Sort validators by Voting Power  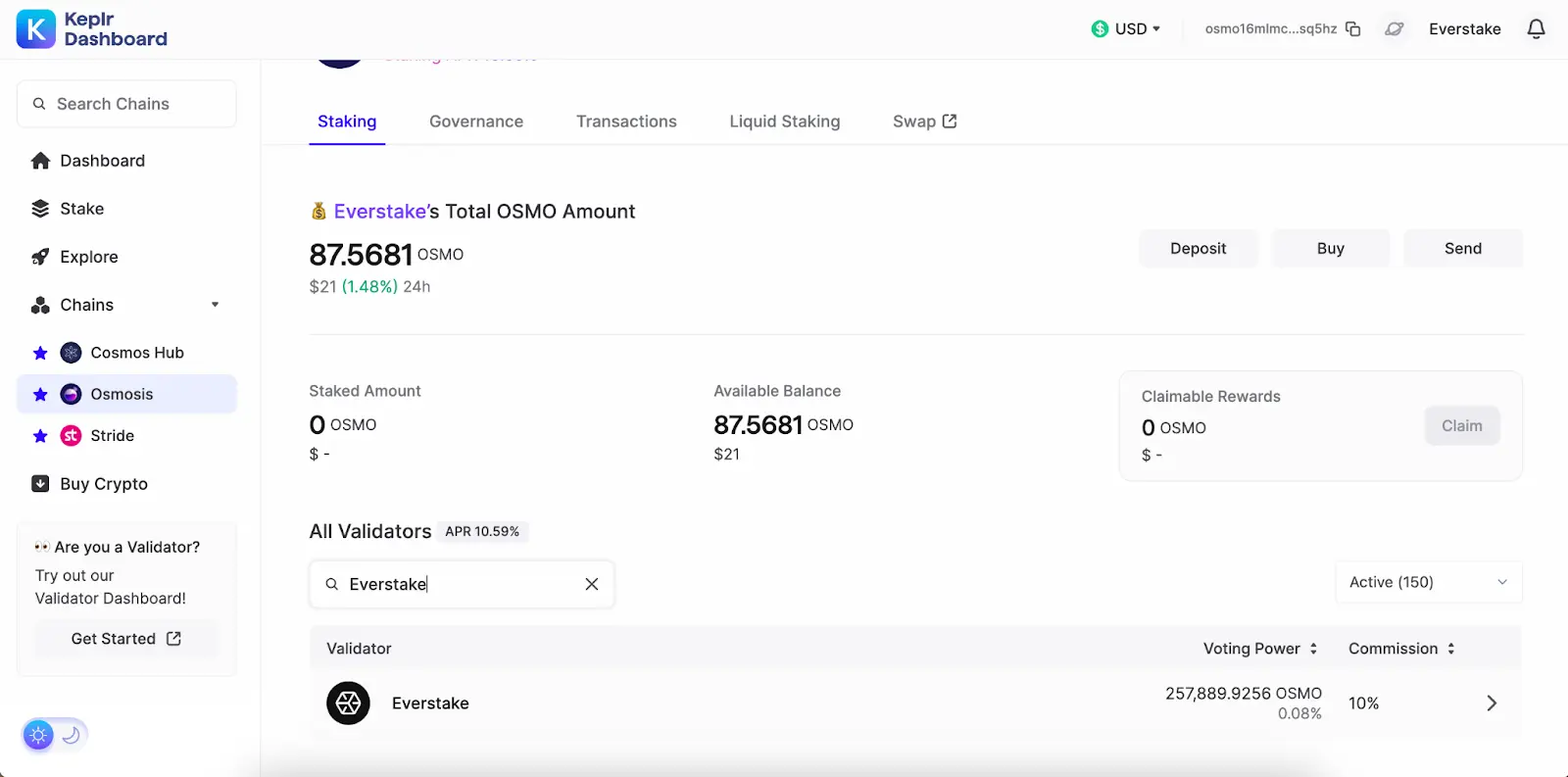[x=1260, y=649]
